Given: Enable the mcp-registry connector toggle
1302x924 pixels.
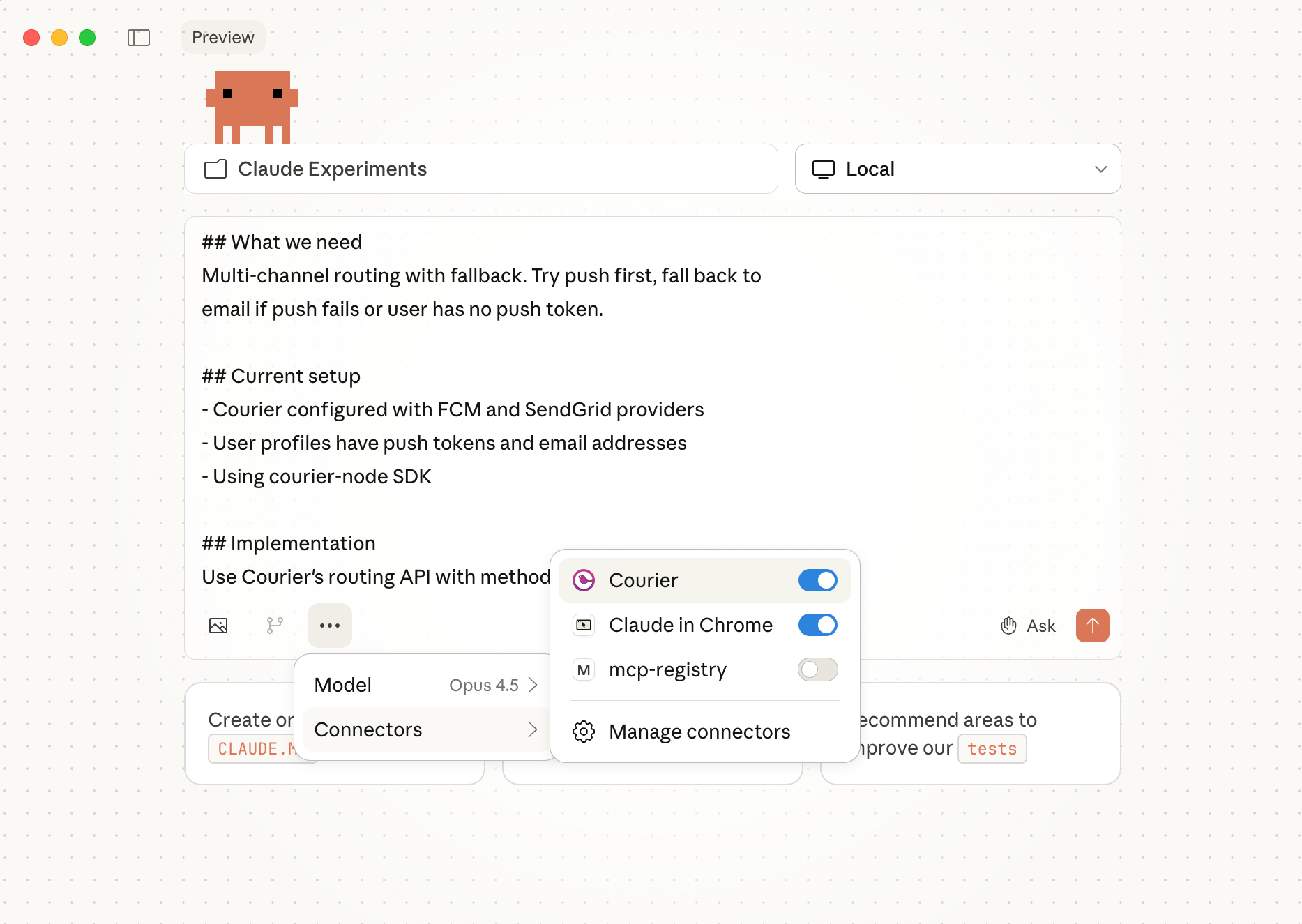Looking at the screenshot, I should pyautogui.click(x=817, y=669).
